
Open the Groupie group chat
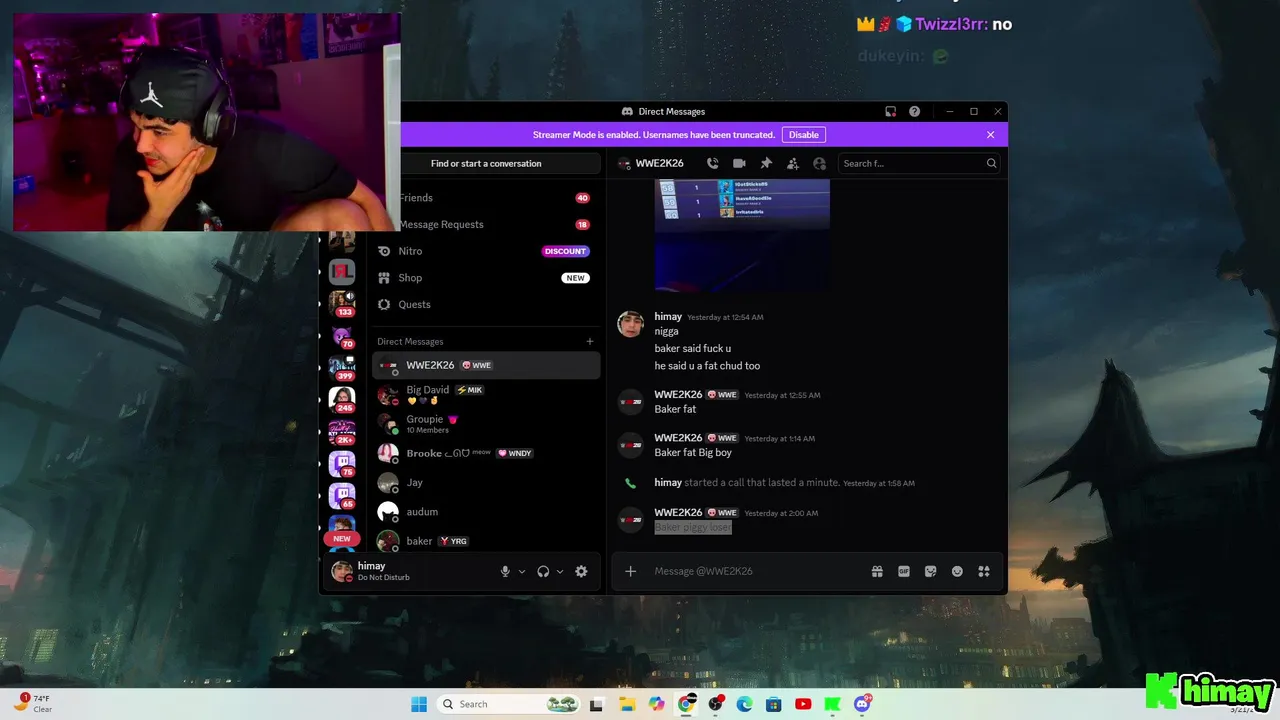(x=487, y=424)
